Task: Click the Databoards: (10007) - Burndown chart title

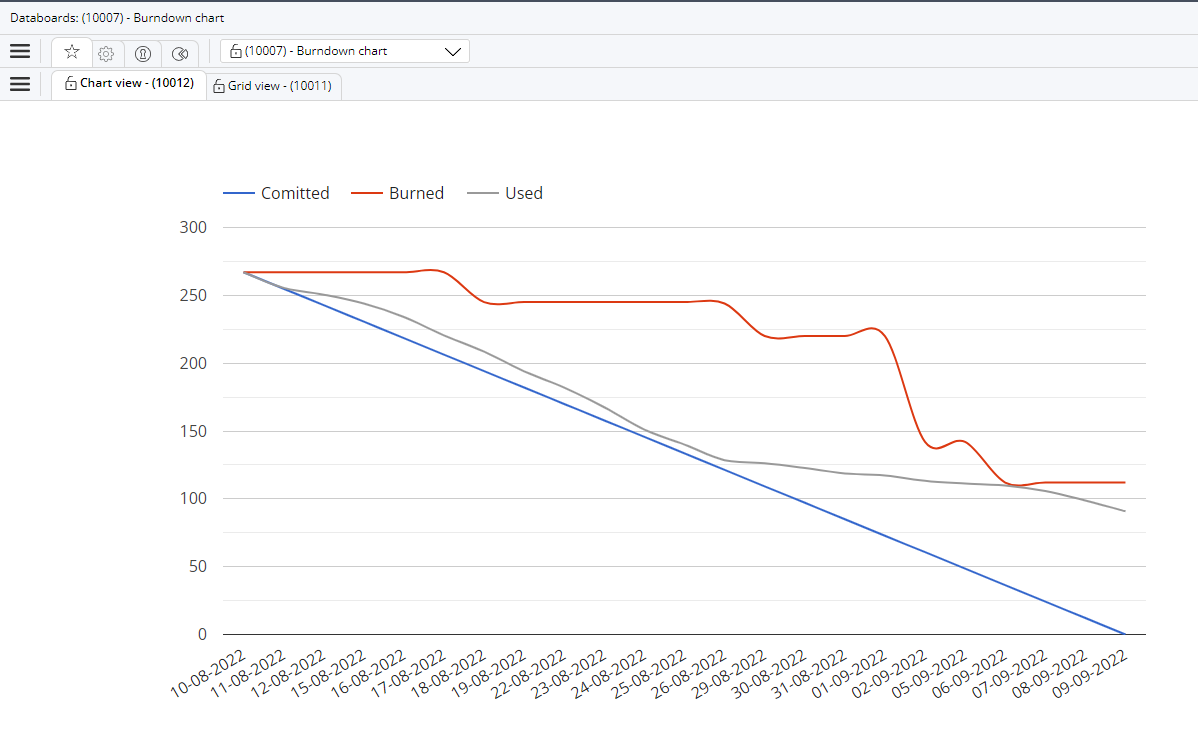Action: [x=117, y=18]
